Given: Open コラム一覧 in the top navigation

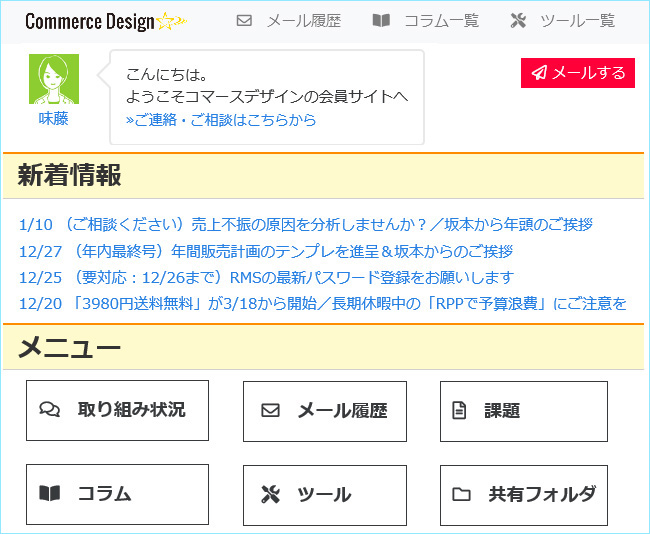Looking at the screenshot, I should click(x=441, y=20).
